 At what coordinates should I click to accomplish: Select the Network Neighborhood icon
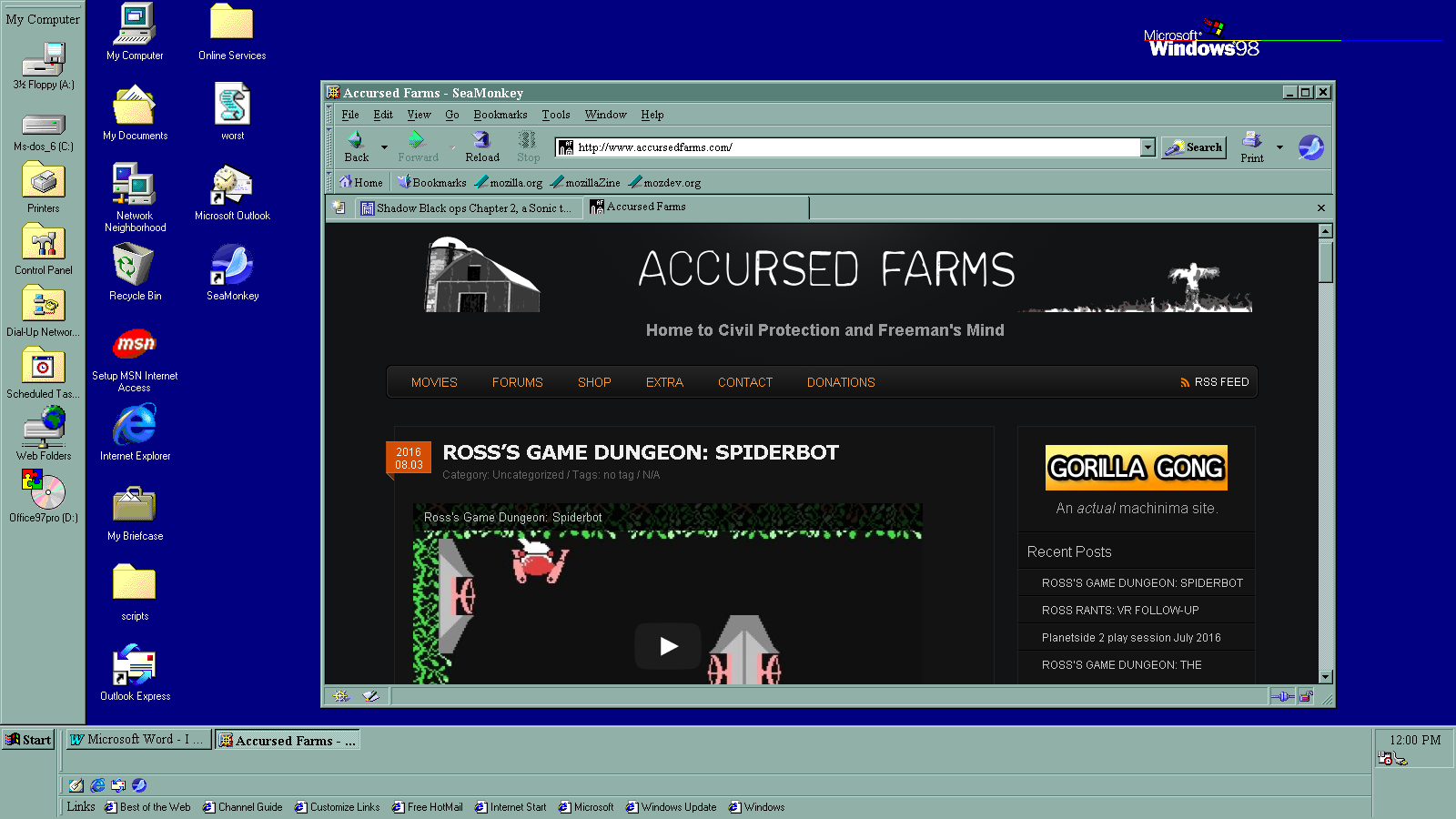(135, 197)
